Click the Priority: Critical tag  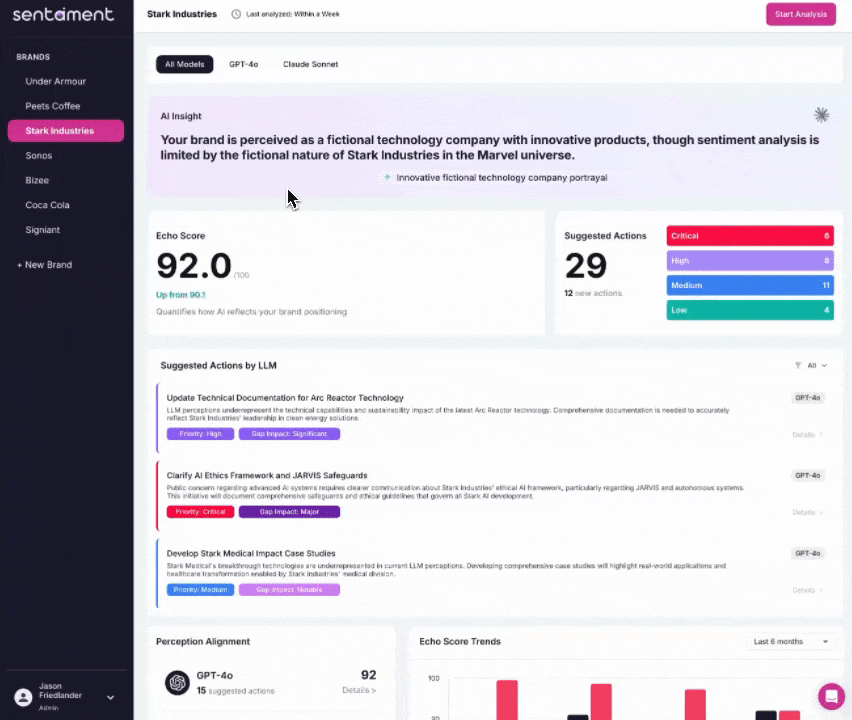coord(201,512)
